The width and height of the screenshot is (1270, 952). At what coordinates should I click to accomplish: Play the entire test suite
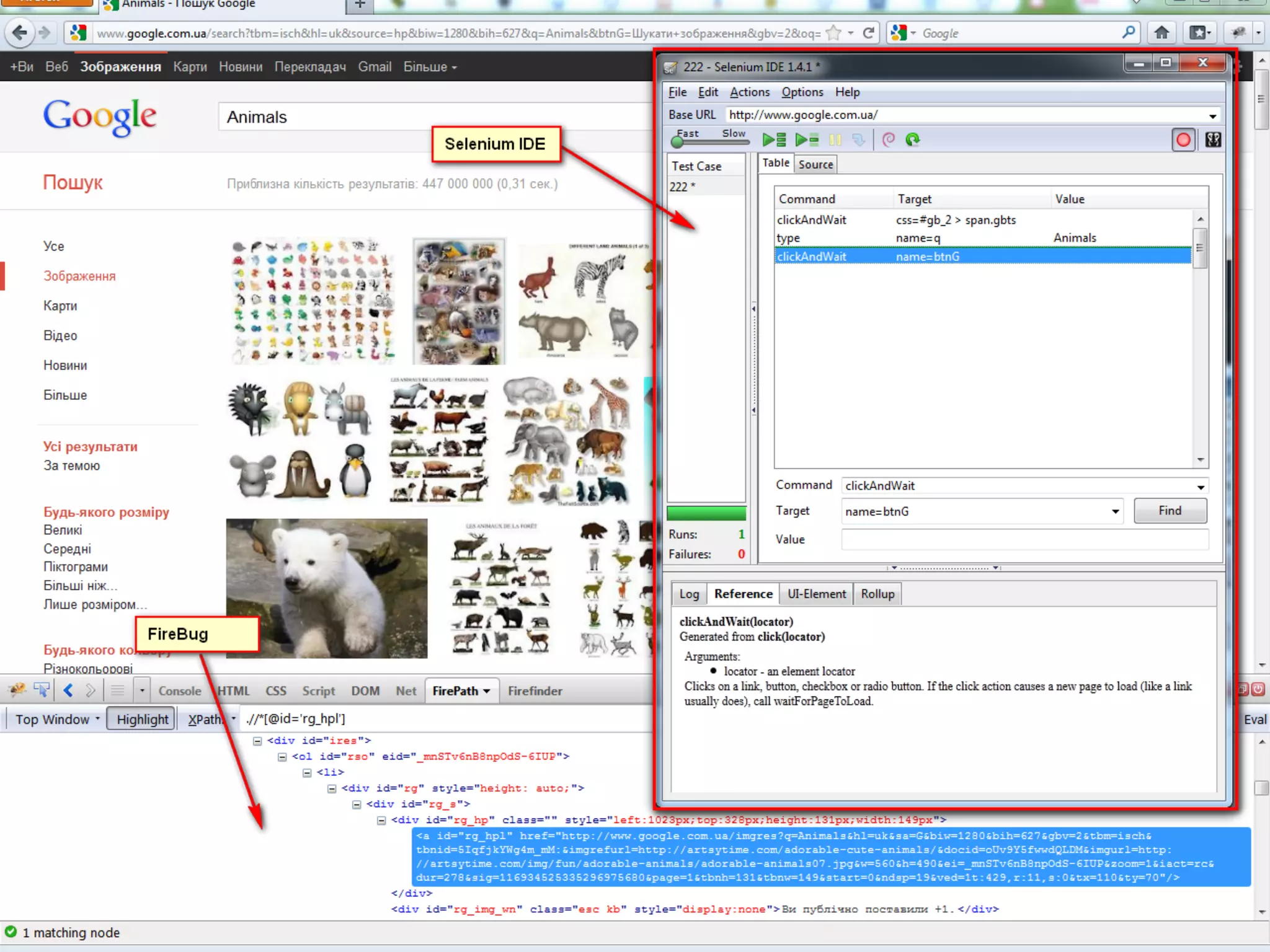point(774,140)
